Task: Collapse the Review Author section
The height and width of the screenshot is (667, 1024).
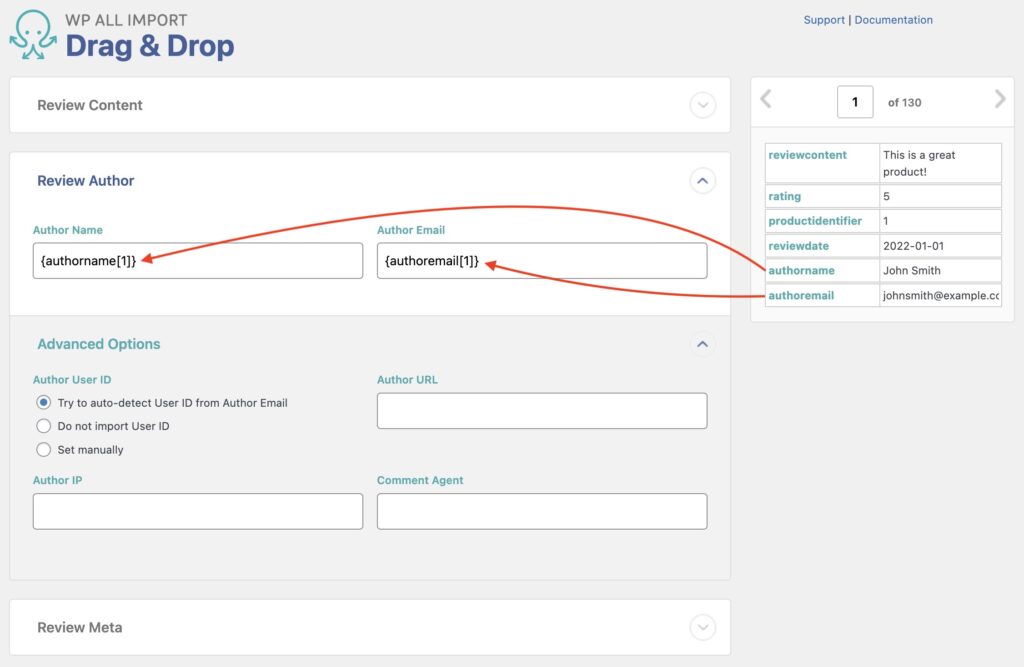Action: click(703, 180)
